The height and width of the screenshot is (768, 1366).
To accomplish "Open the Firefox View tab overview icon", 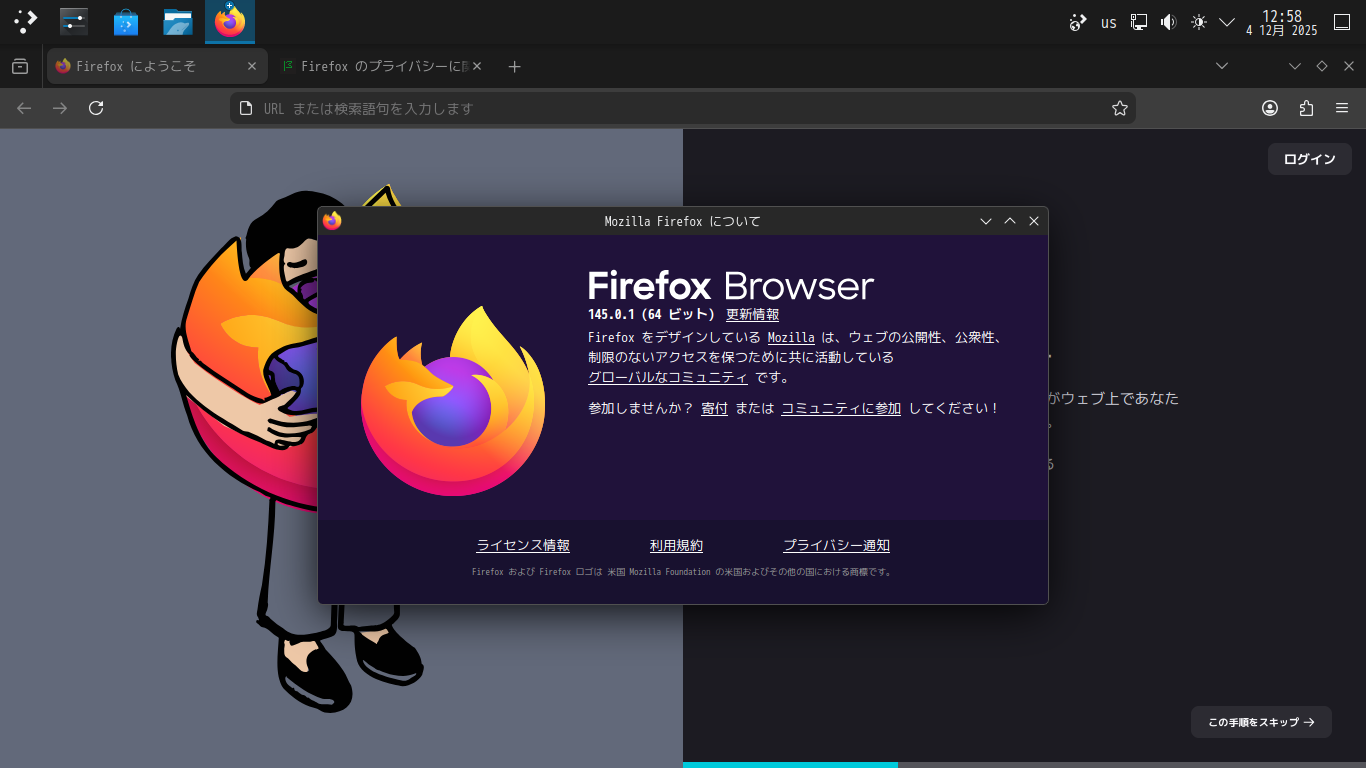I will 20,66.
